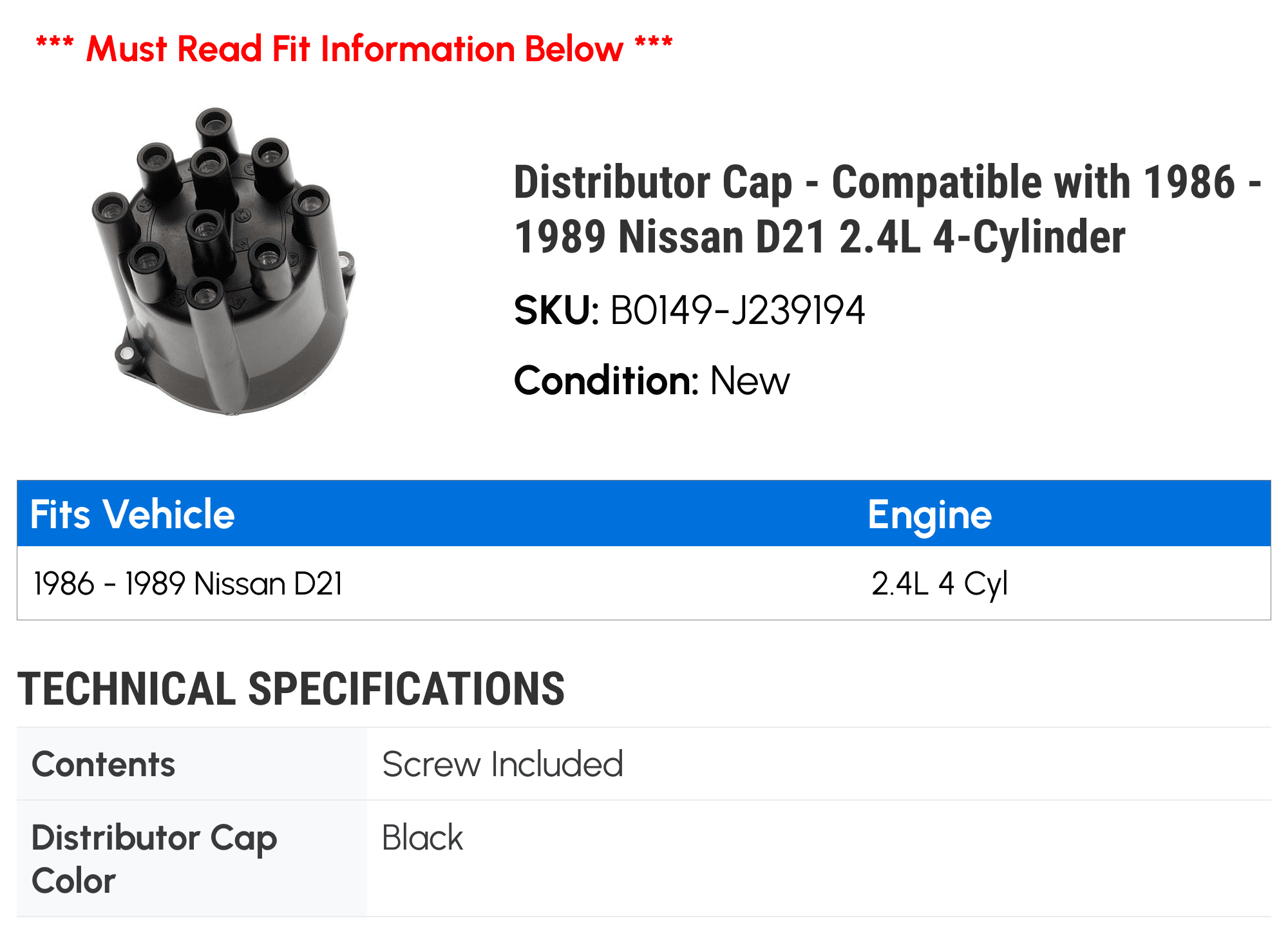Viewport: 1288px width, 934px height.
Task: Click the blue fitment table header bar
Action: point(644,513)
